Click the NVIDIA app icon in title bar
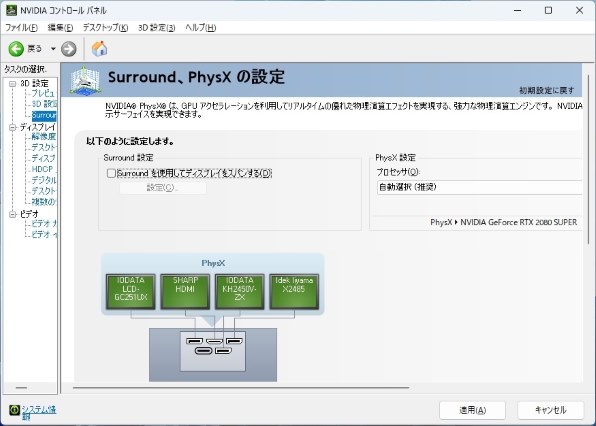Image resolution: width=596 pixels, height=426 pixels. pos(11,10)
